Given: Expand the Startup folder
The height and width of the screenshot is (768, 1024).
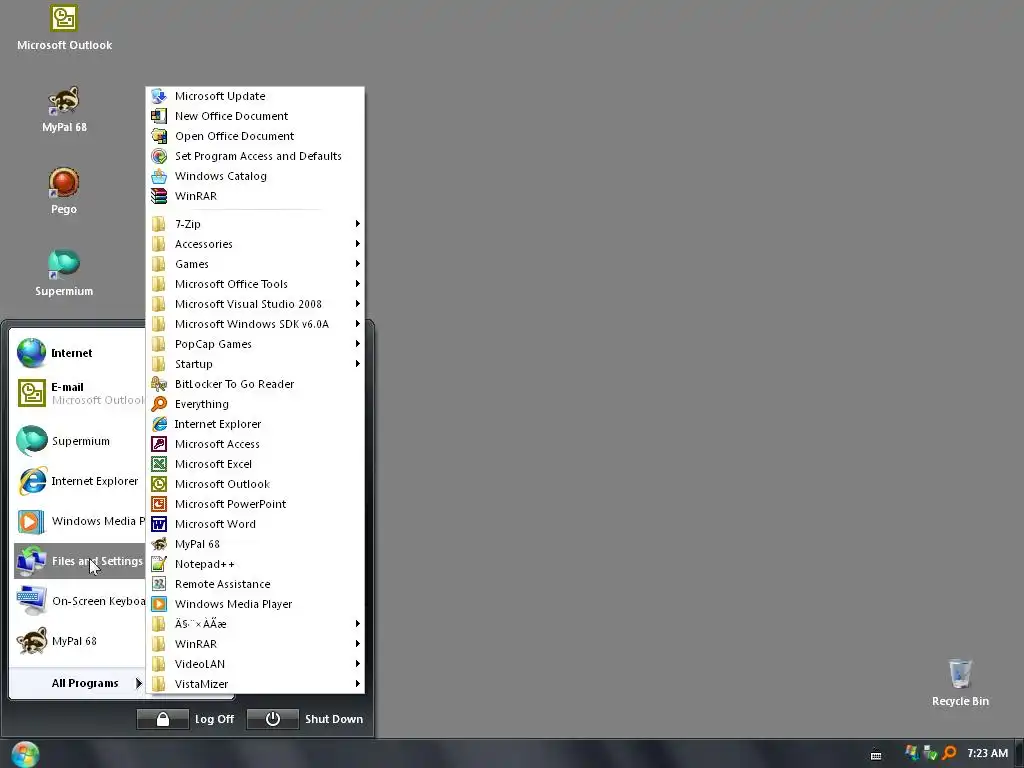Looking at the screenshot, I should click(x=255, y=364).
